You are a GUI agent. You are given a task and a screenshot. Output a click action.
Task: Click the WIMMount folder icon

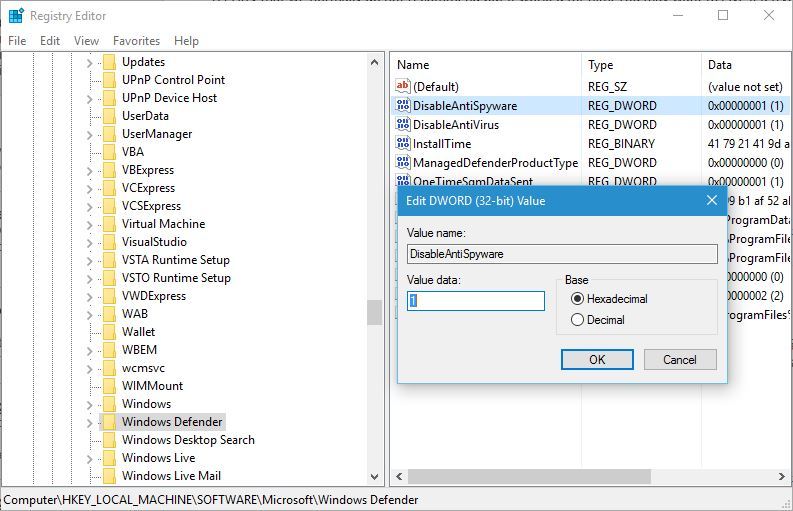click(x=109, y=386)
